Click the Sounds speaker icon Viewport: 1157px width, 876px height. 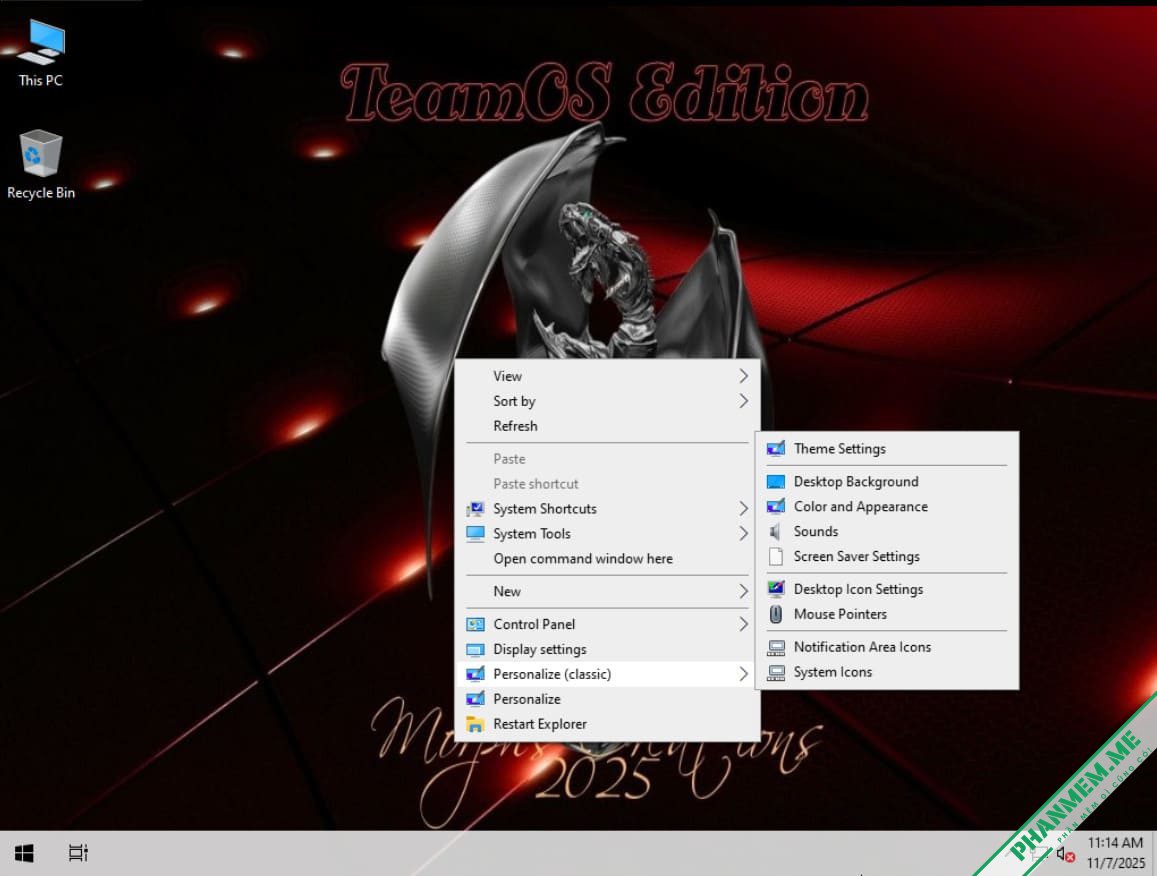(x=776, y=531)
